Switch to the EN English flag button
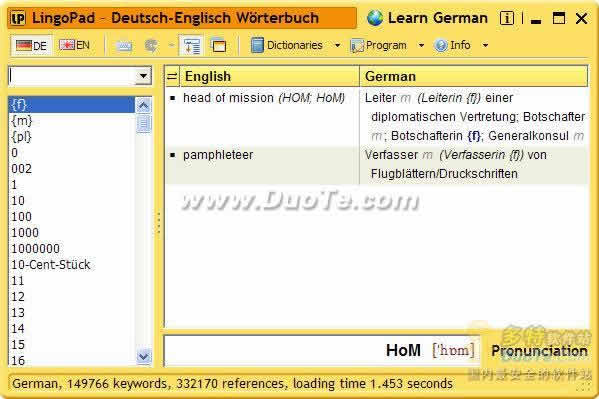Screen dimensions: 599x399 (x=74, y=45)
